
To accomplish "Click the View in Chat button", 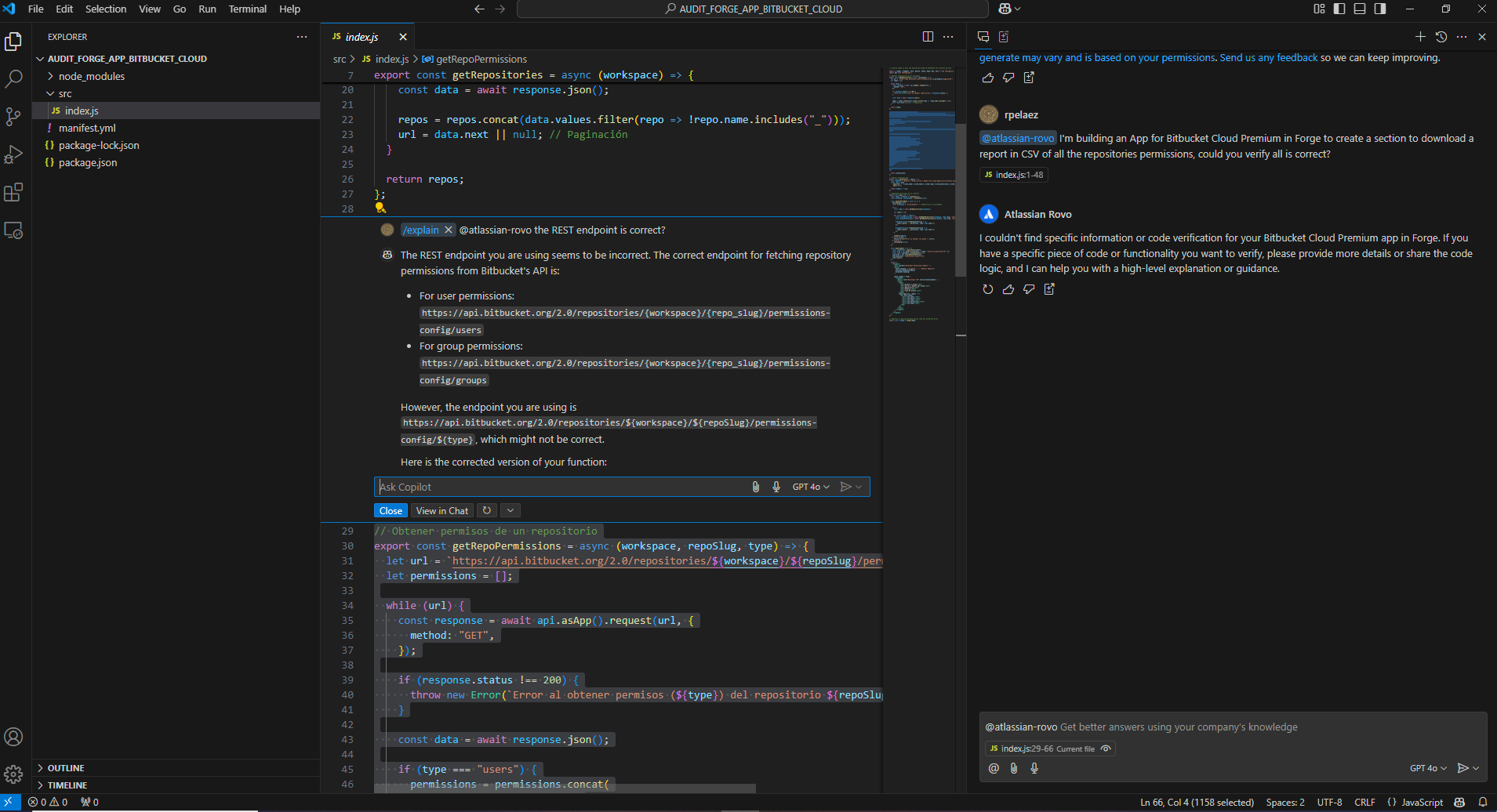I will pos(441,510).
